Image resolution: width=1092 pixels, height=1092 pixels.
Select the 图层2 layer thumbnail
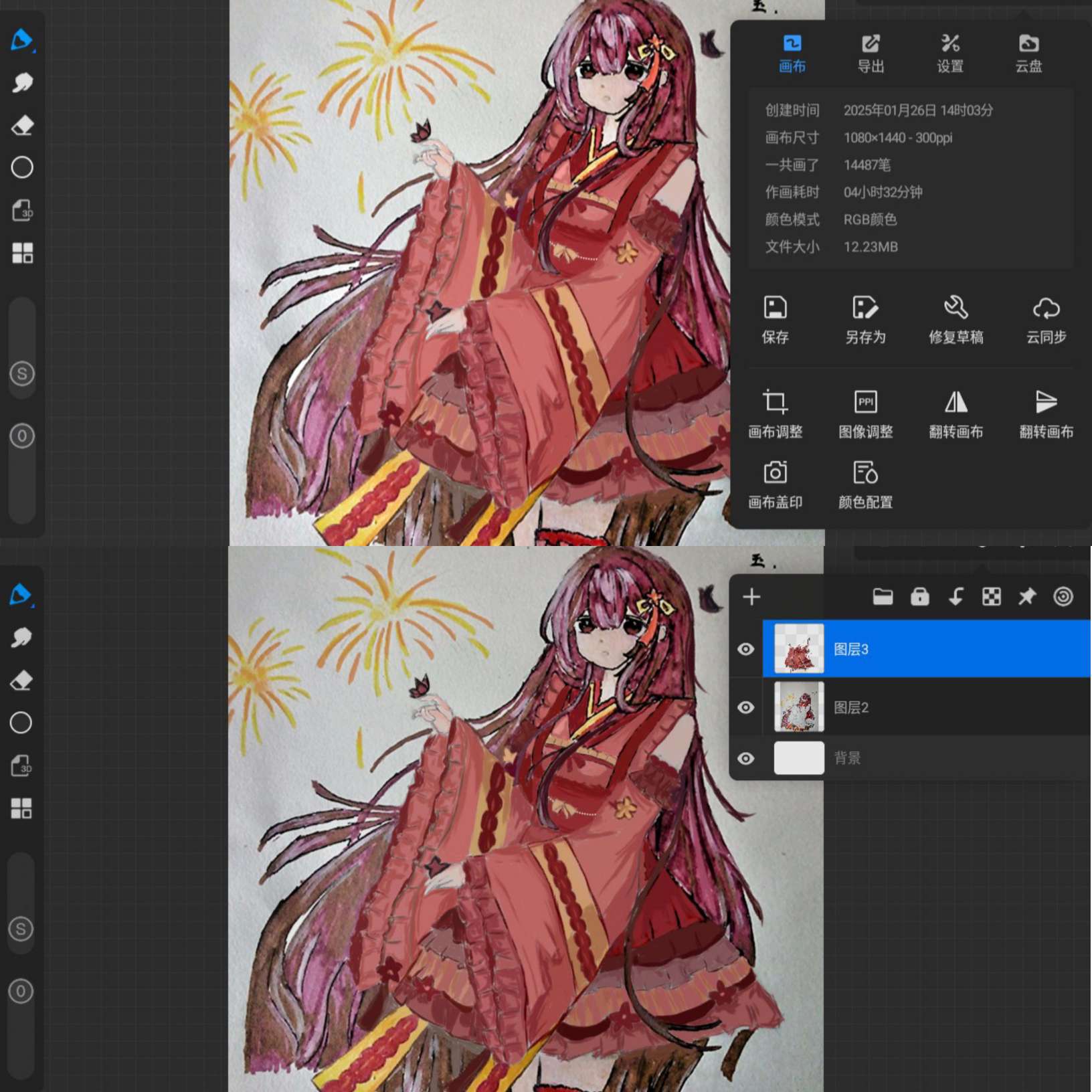pos(799,707)
